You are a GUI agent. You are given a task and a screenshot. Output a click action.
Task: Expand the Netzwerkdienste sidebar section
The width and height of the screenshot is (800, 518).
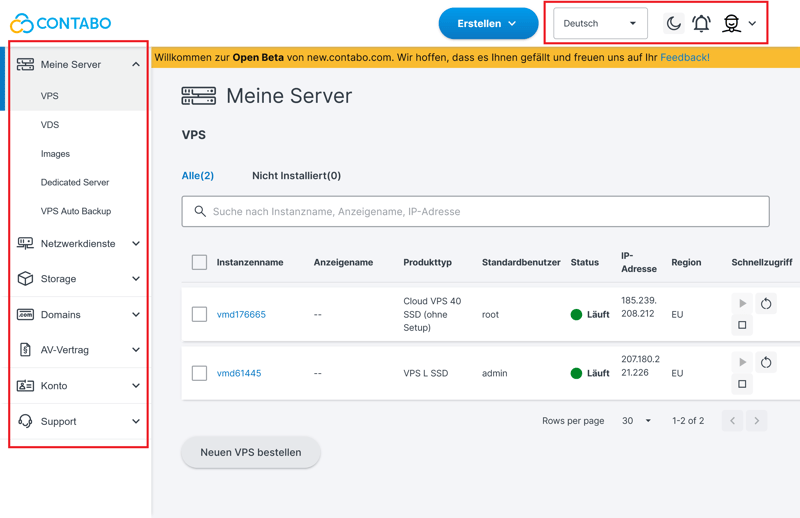click(80, 244)
